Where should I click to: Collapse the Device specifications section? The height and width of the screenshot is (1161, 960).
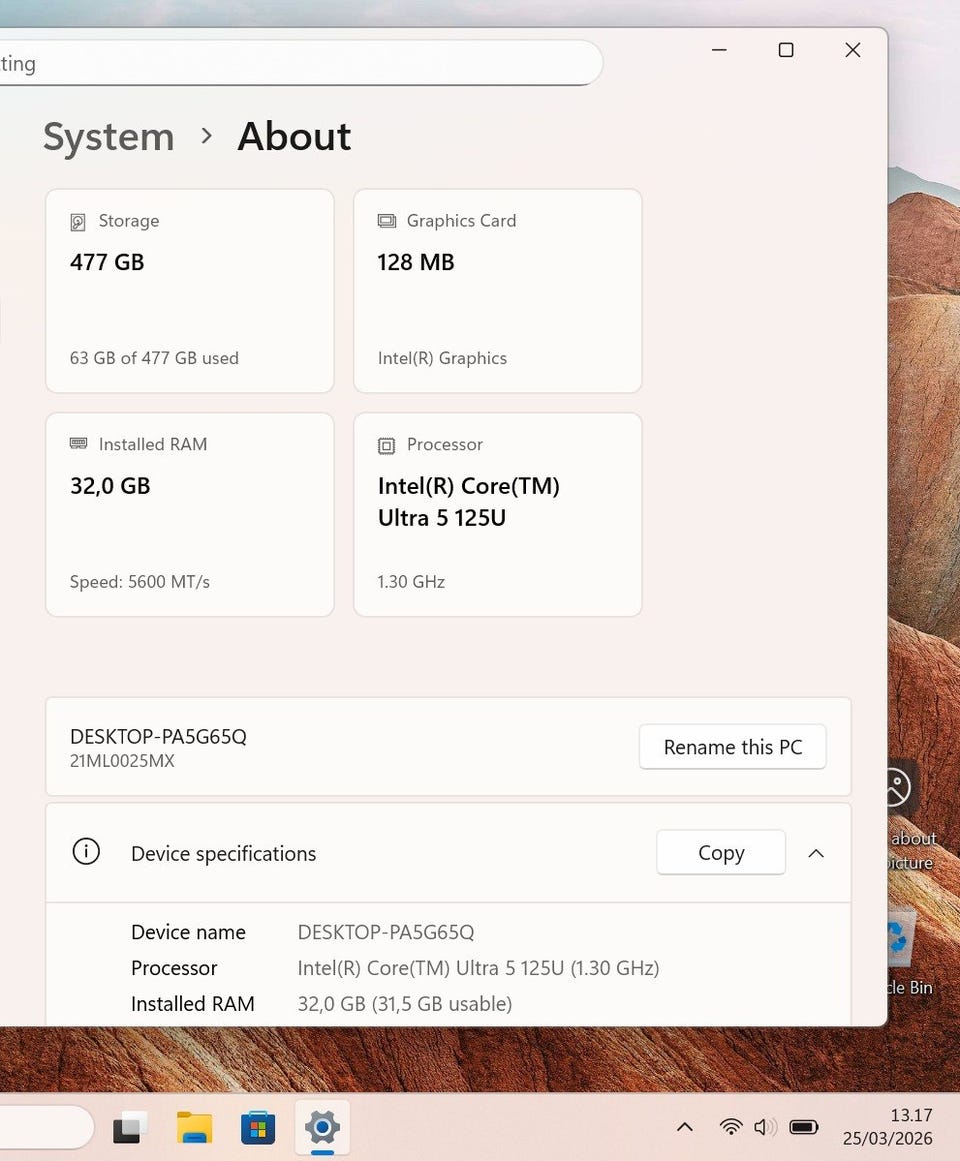click(816, 853)
